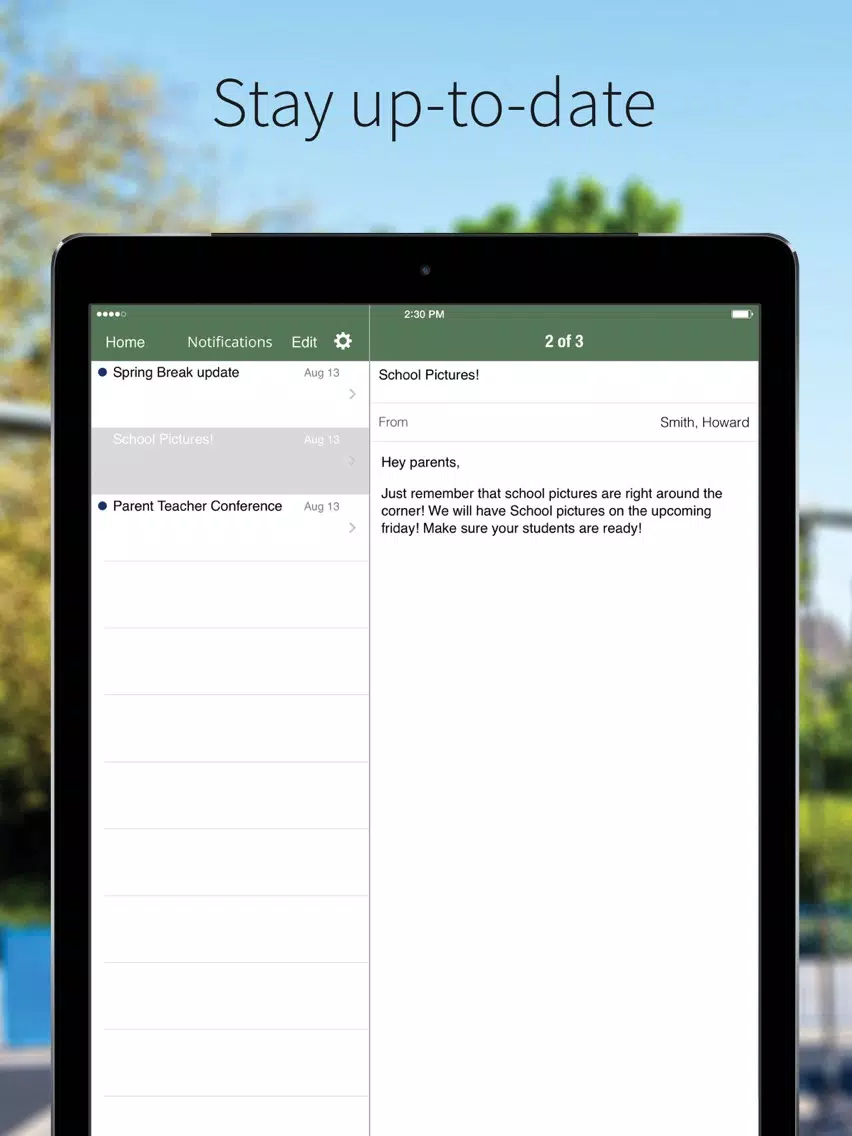Go back to Home
Image resolution: width=852 pixels, height=1136 pixels.
tap(125, 342)
